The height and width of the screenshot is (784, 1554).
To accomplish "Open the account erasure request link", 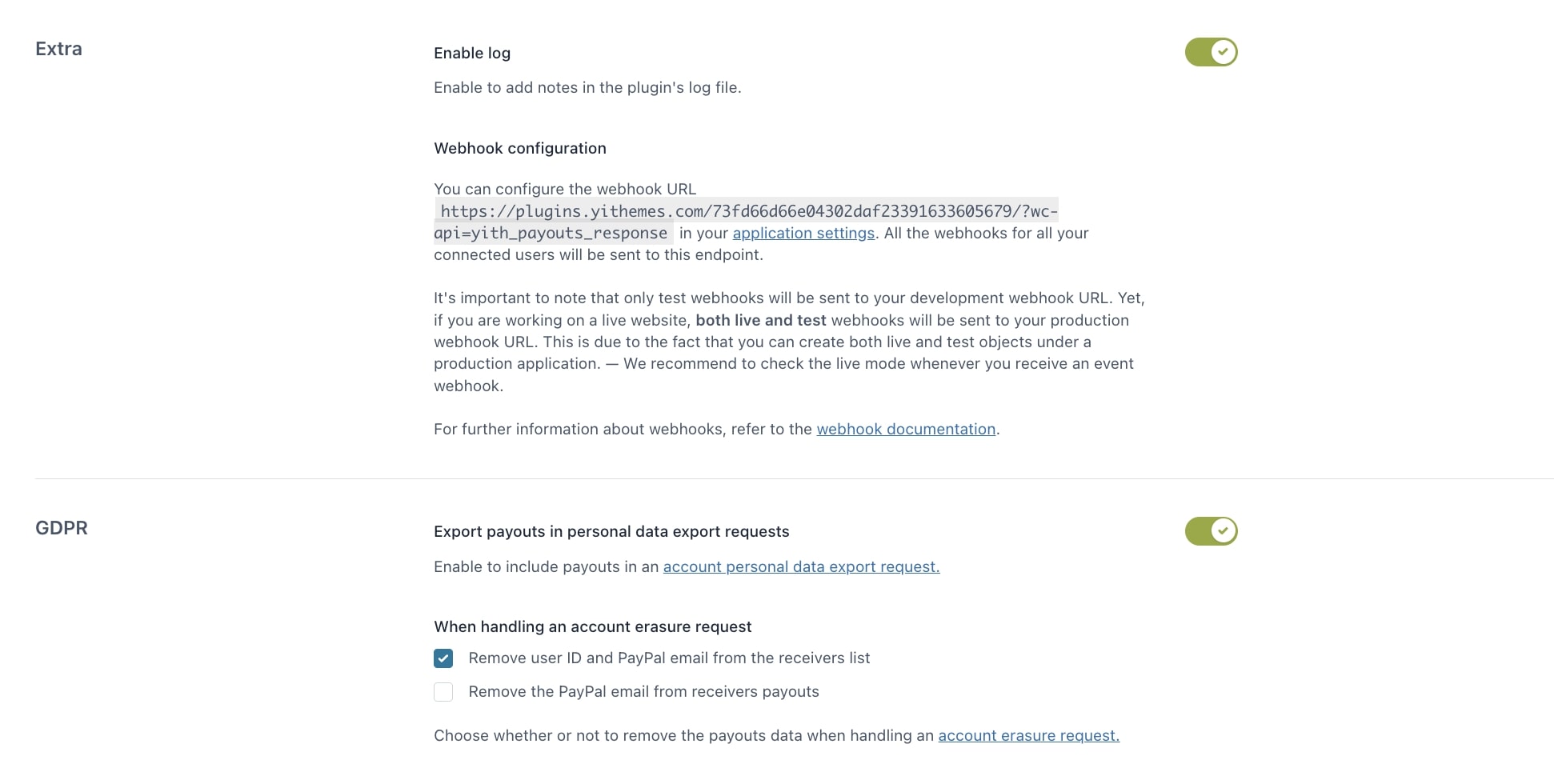I will [1028, 736].
